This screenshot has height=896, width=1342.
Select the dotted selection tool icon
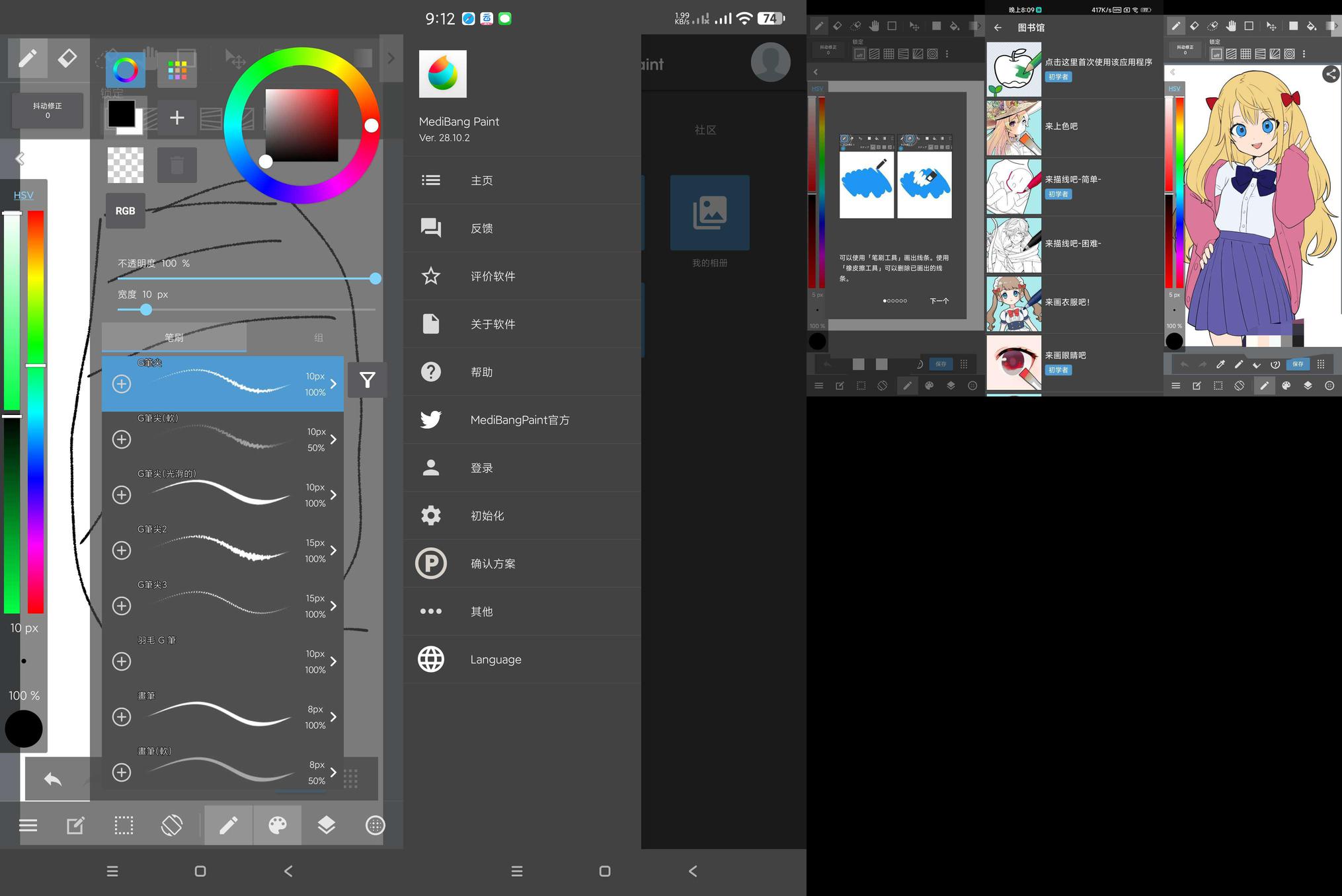[x=124, y=825]
